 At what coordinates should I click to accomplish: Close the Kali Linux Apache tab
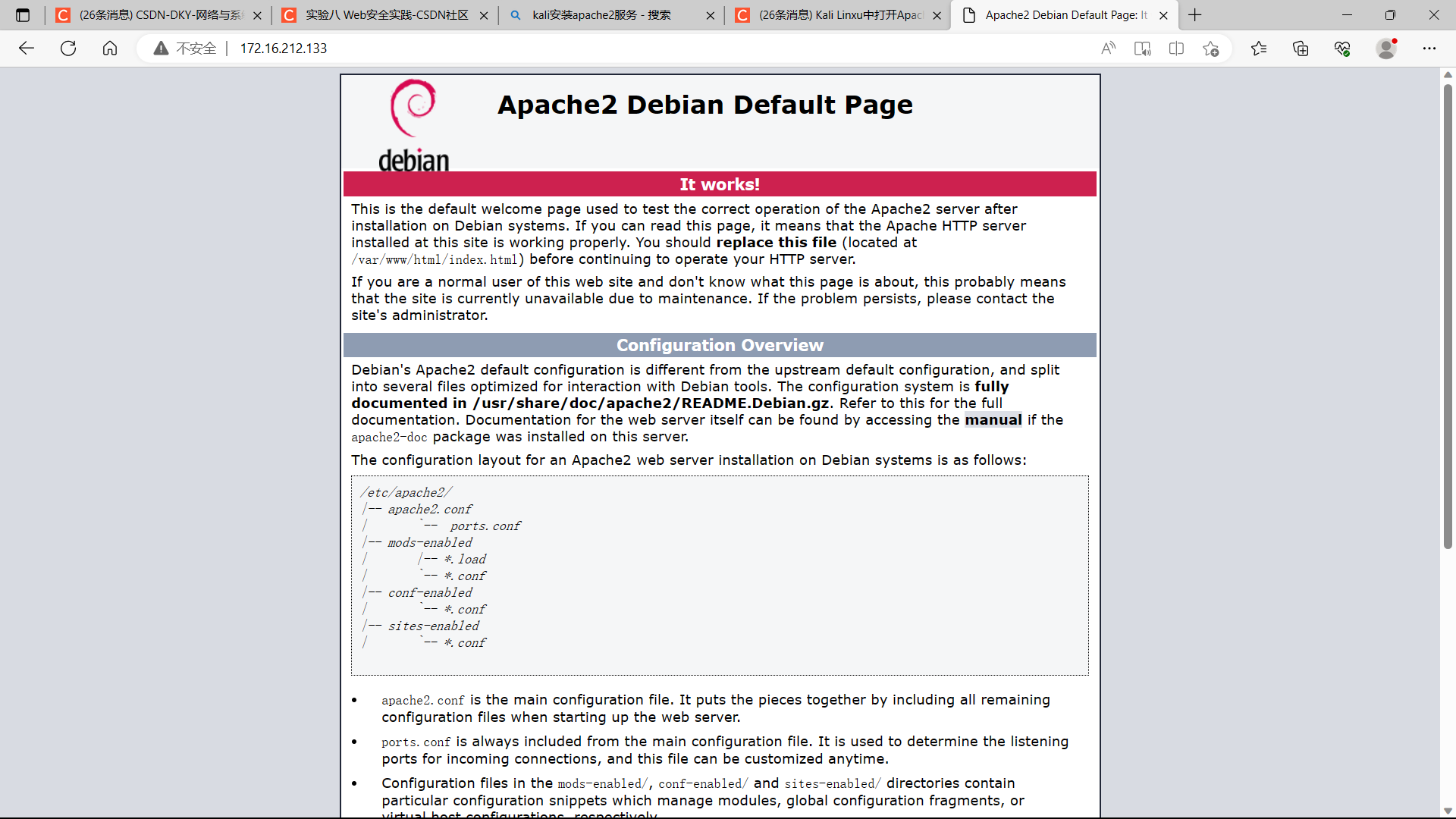coord(937,15)
